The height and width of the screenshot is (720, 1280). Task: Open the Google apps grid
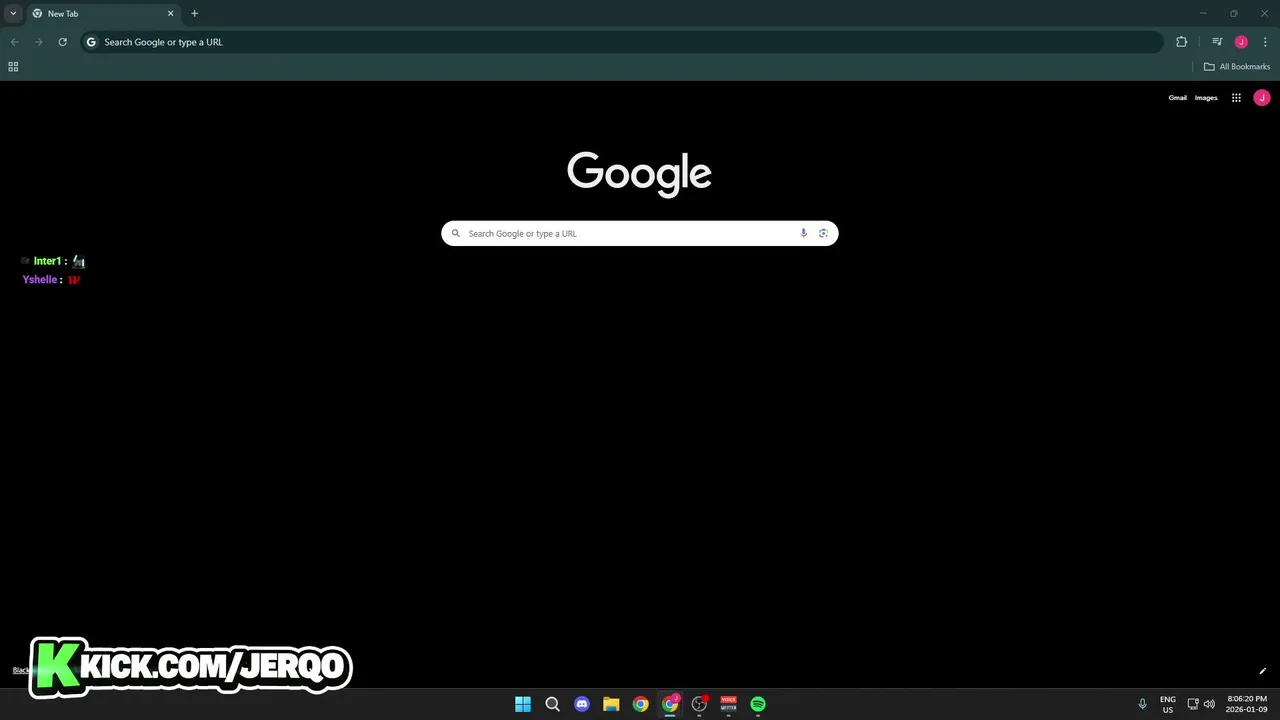click(x=1236, y=98)
